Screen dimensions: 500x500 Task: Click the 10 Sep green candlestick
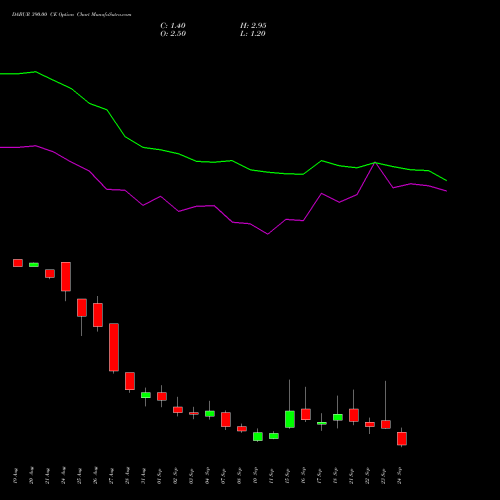(x=258, y=436)
